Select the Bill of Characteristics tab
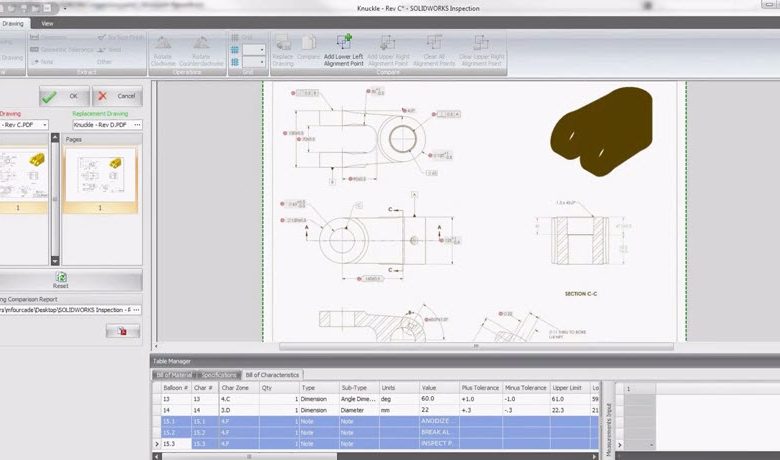The image size is (780, 460). [x=272, y=375]
